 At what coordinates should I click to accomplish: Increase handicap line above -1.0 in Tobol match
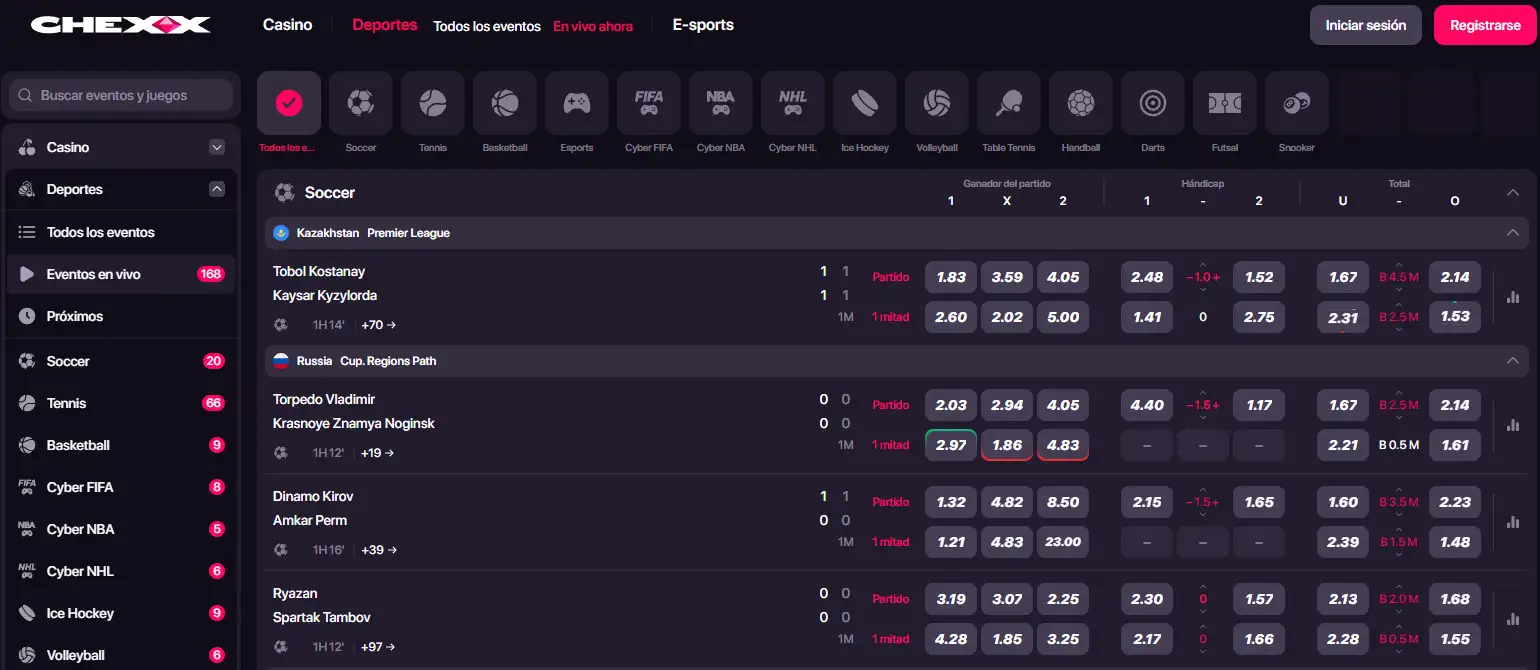(1203, 266)
